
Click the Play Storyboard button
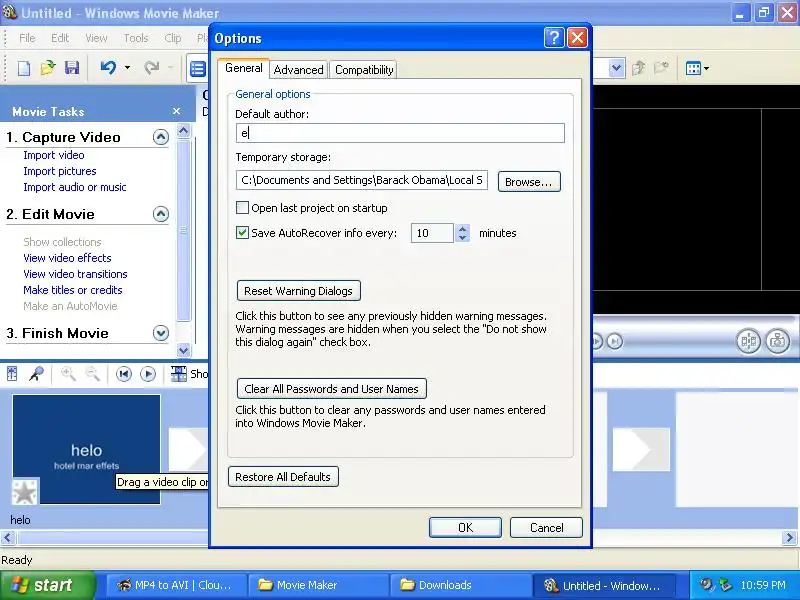pyautogui.click(x=148, y=374)
